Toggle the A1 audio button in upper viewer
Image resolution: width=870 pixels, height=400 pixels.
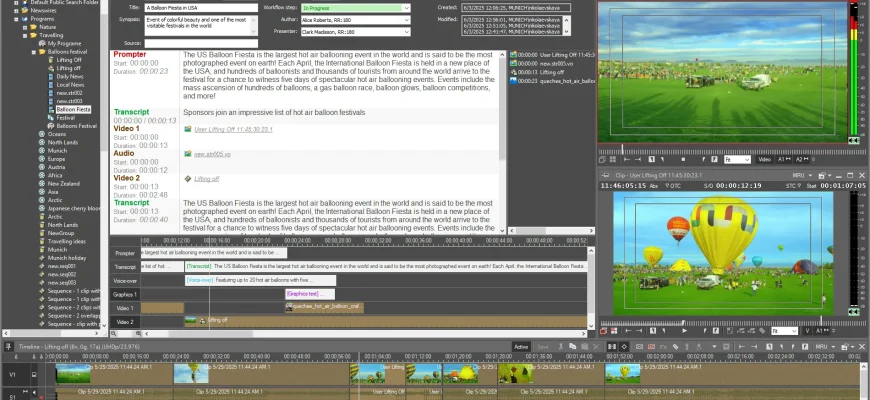click(x=783, y=159)
